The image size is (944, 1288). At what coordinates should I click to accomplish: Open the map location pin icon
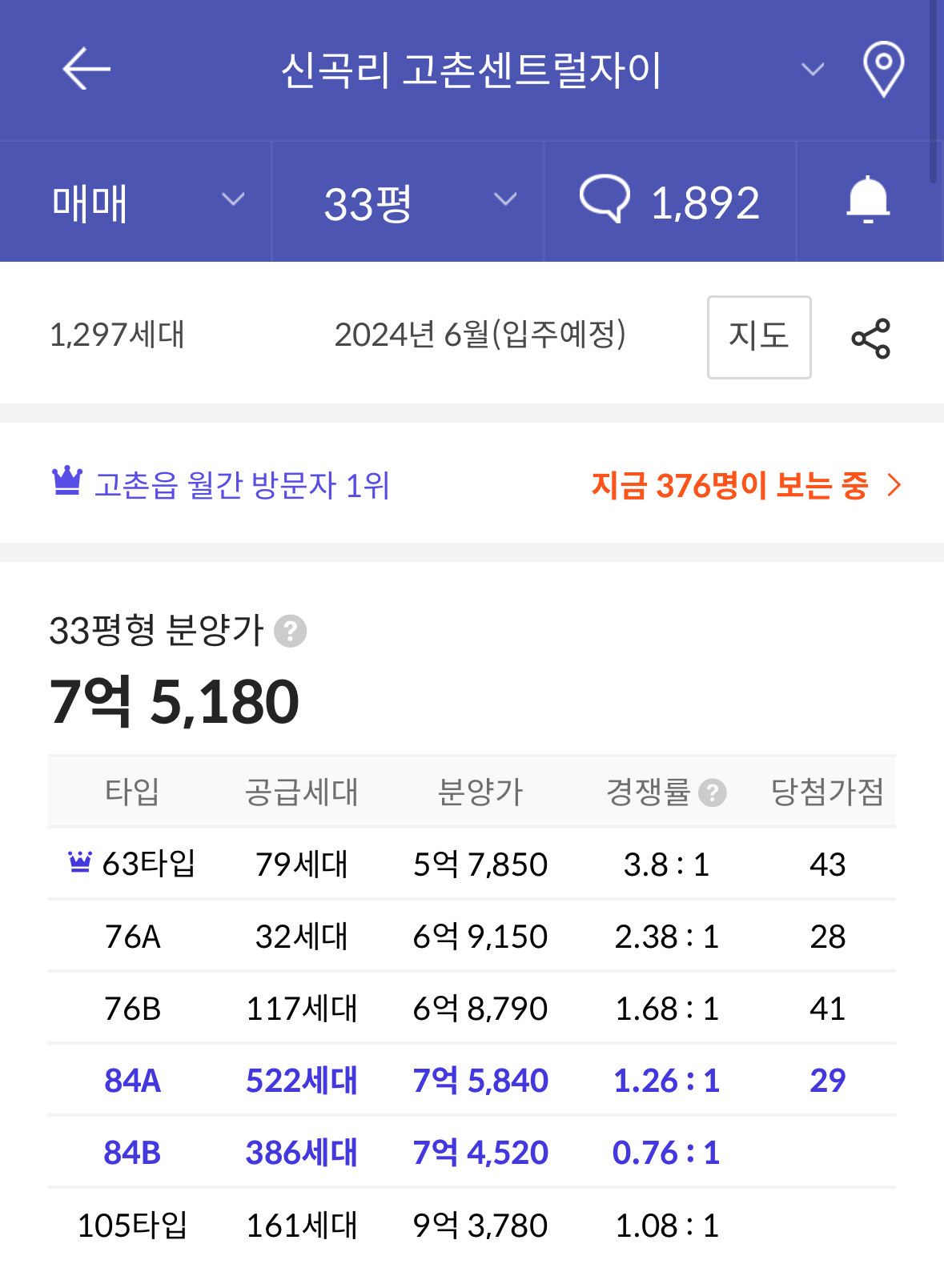point(883,70)
